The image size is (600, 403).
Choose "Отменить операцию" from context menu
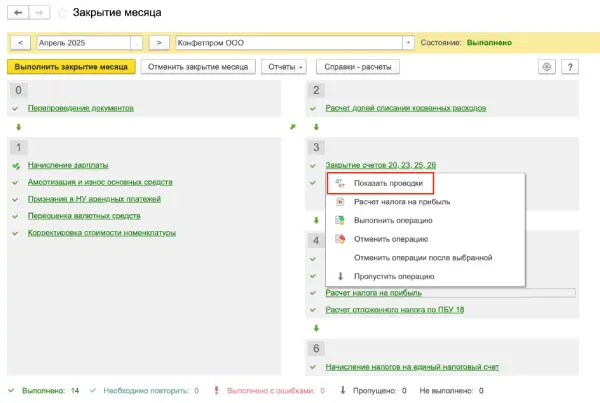pyautogui.click(x=392, y=239)
